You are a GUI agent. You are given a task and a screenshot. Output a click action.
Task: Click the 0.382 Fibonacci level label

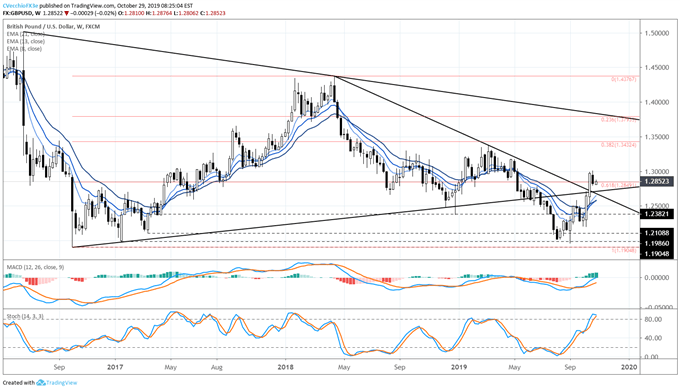pyautogui.click(x=619, y=145)
